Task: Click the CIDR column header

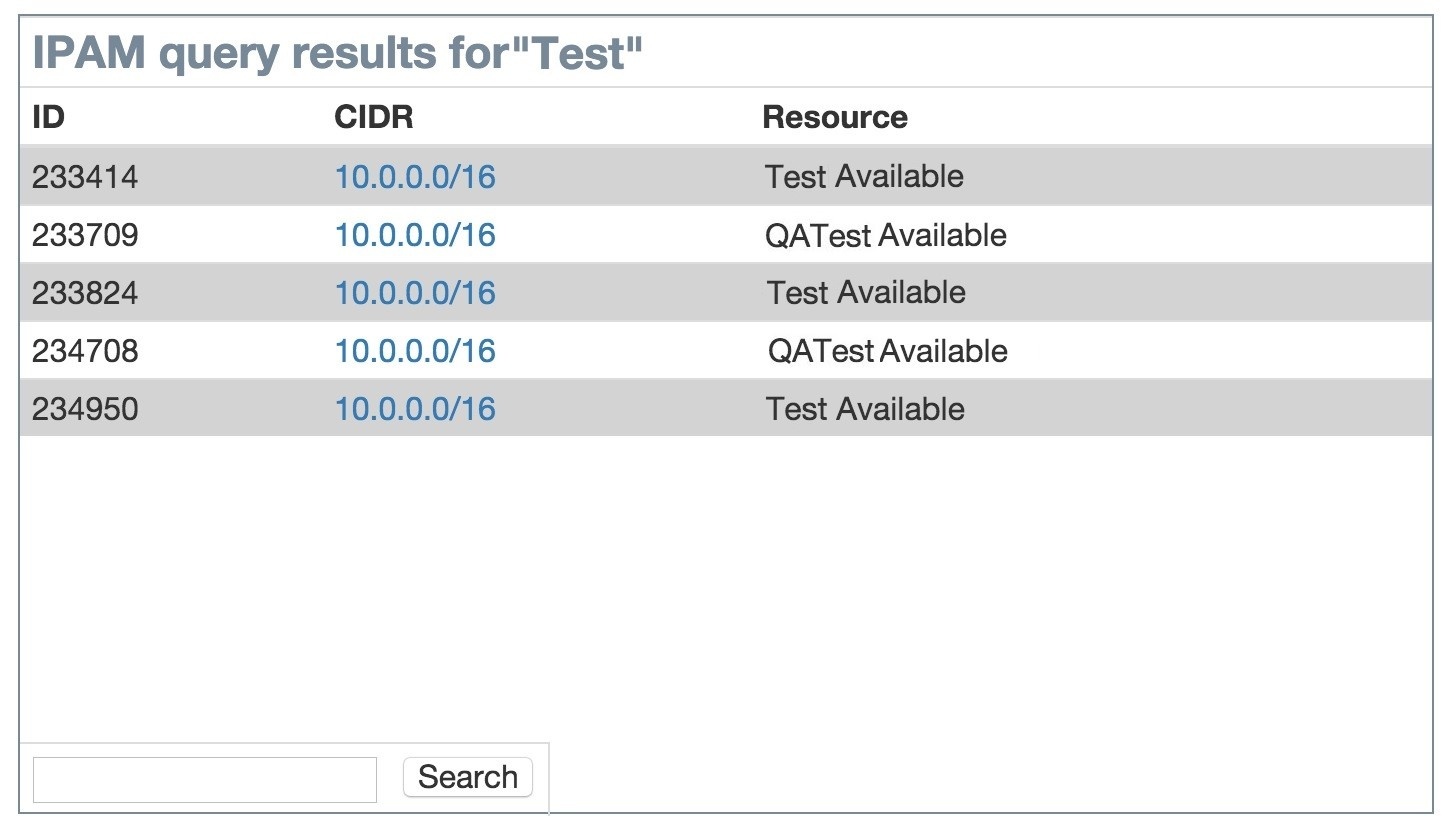Action: pyautogui.click(x=373, y=117)
